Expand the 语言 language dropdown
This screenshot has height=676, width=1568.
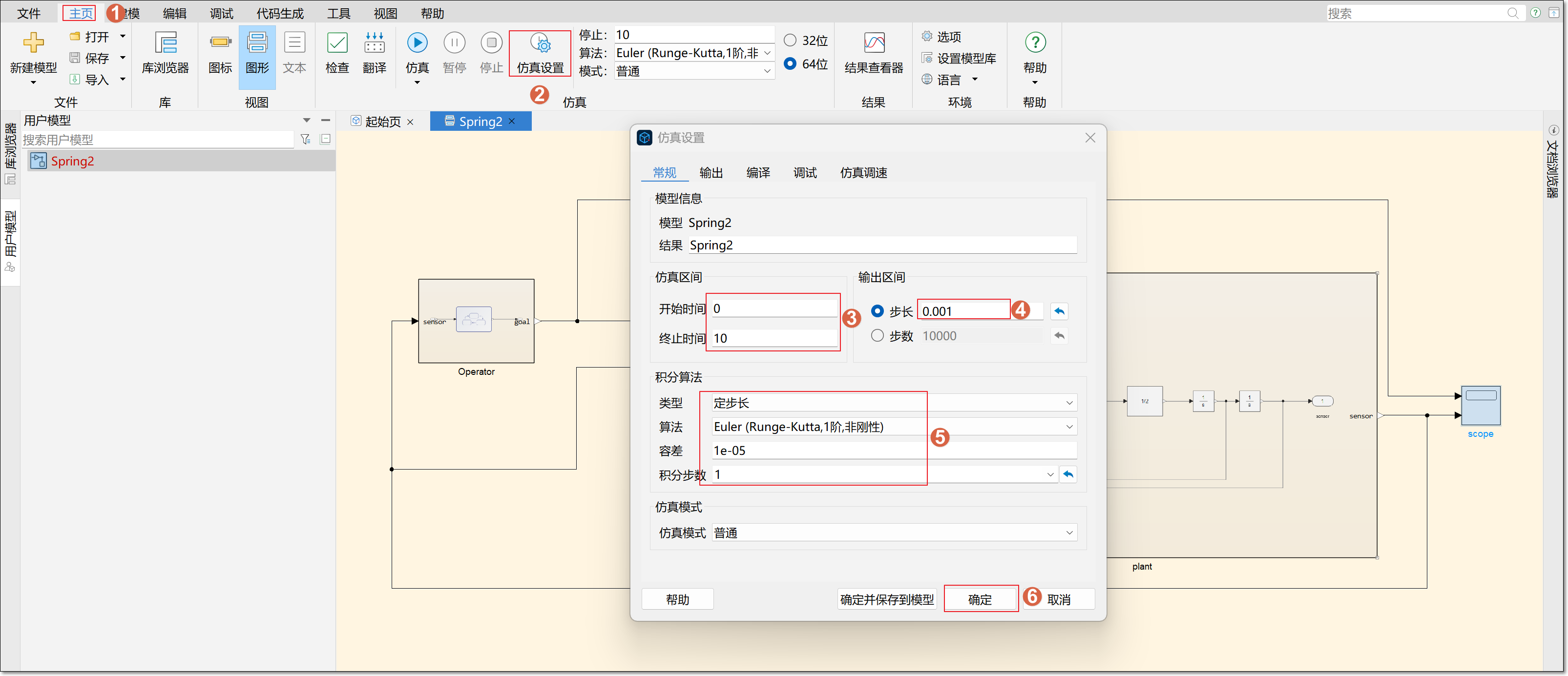point(975,79)
